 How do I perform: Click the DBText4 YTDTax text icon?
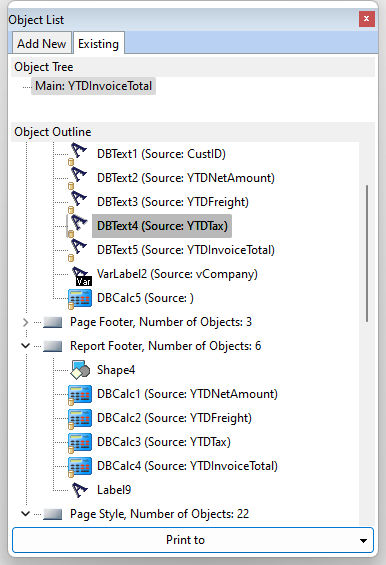point(78,226)
